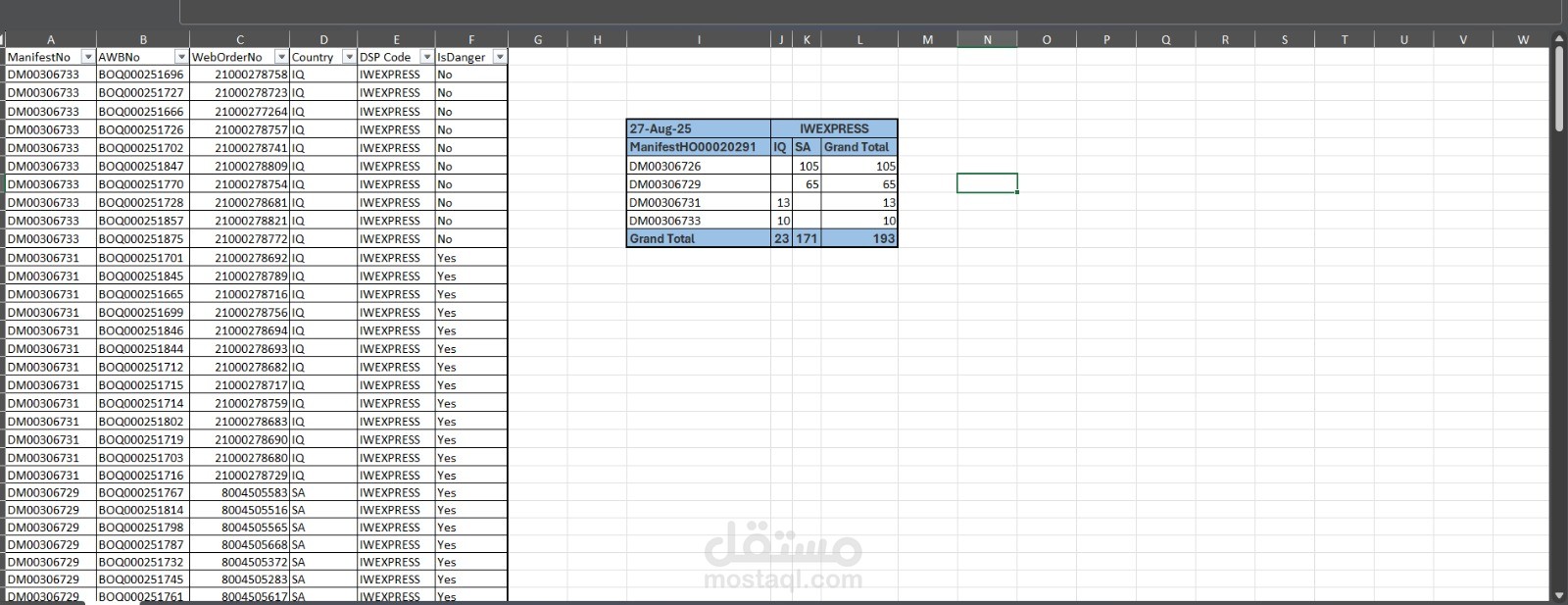1568x605 pixels.
Task: Click AWB cell BOQ000251802
Action: click(143, 422)
